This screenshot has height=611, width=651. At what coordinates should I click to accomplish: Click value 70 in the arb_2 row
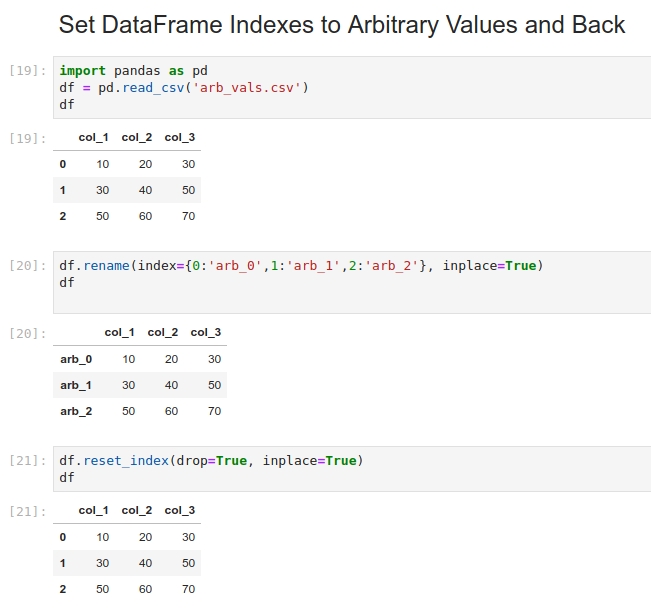coord(214,411)
